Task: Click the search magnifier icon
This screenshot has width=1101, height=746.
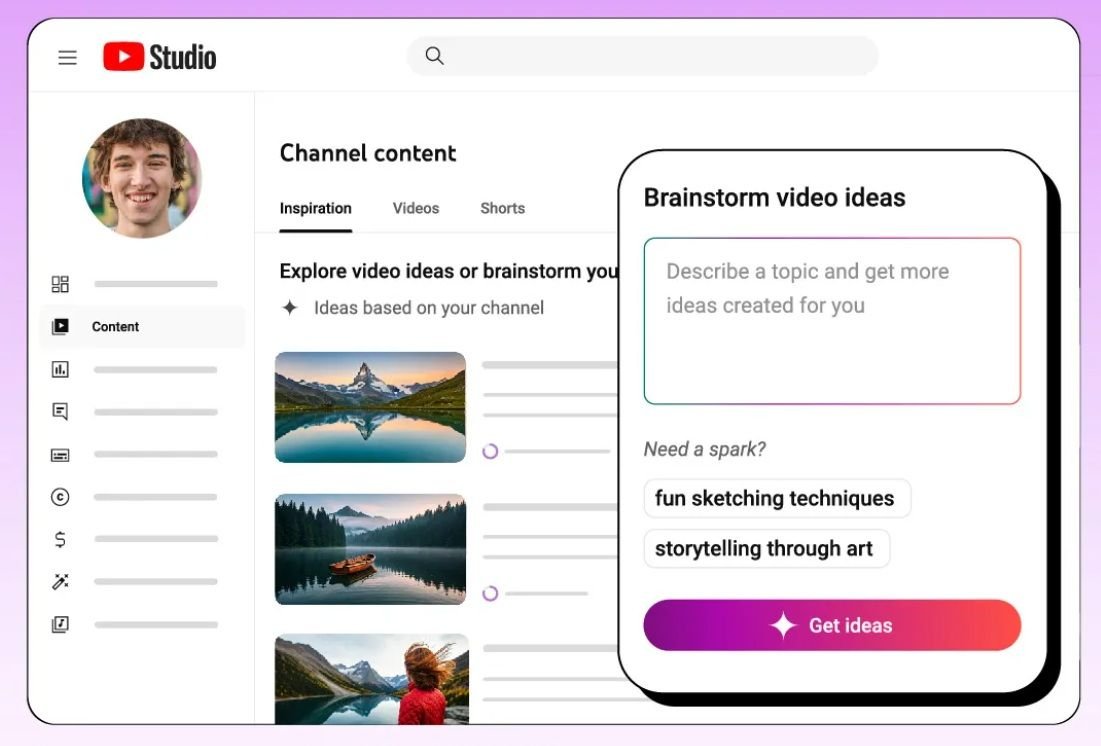Action: pos(434,56)
